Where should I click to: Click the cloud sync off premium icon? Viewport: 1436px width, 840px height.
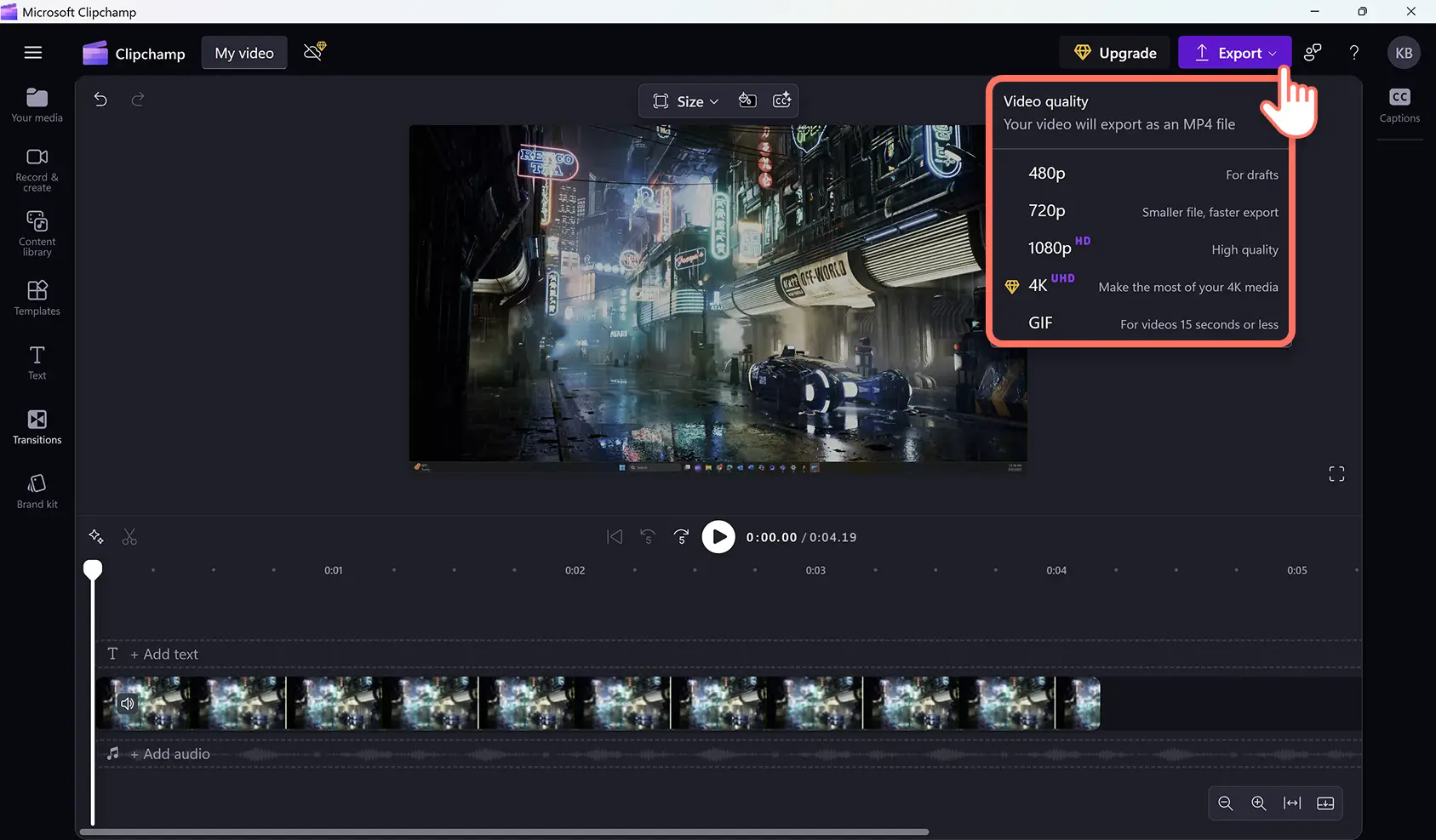(x=315, y=52)
